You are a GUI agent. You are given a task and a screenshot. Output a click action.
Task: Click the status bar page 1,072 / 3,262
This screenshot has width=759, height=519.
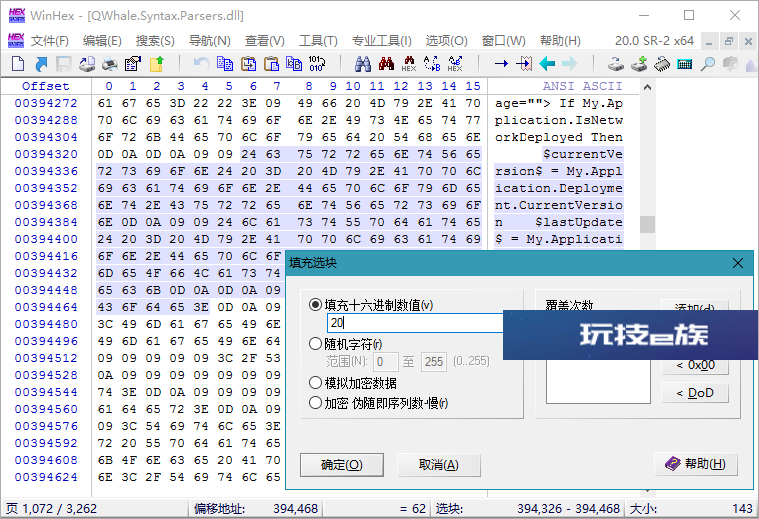(52, 508)
